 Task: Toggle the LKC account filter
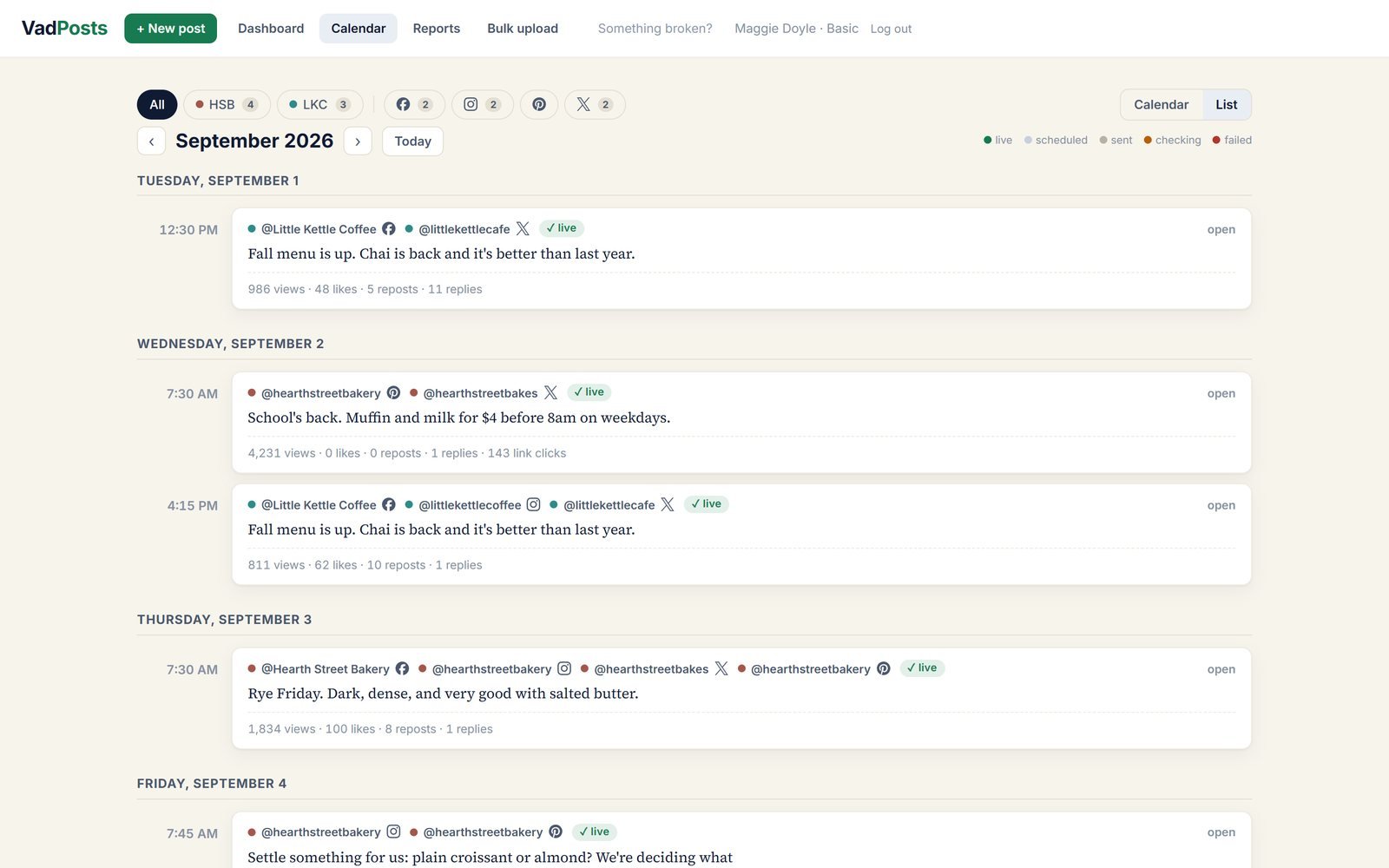click(x=319, y=104)
